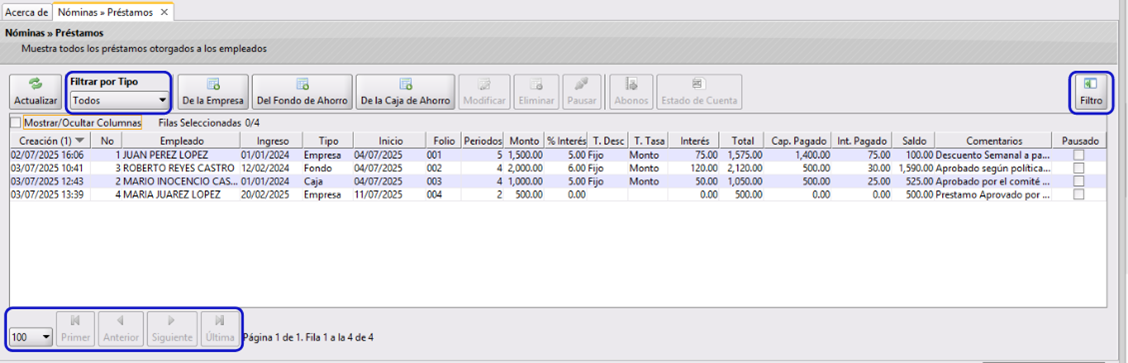Sort by the Int. Pagado column header
This screenshot has width=1128, height=363.
862,141
